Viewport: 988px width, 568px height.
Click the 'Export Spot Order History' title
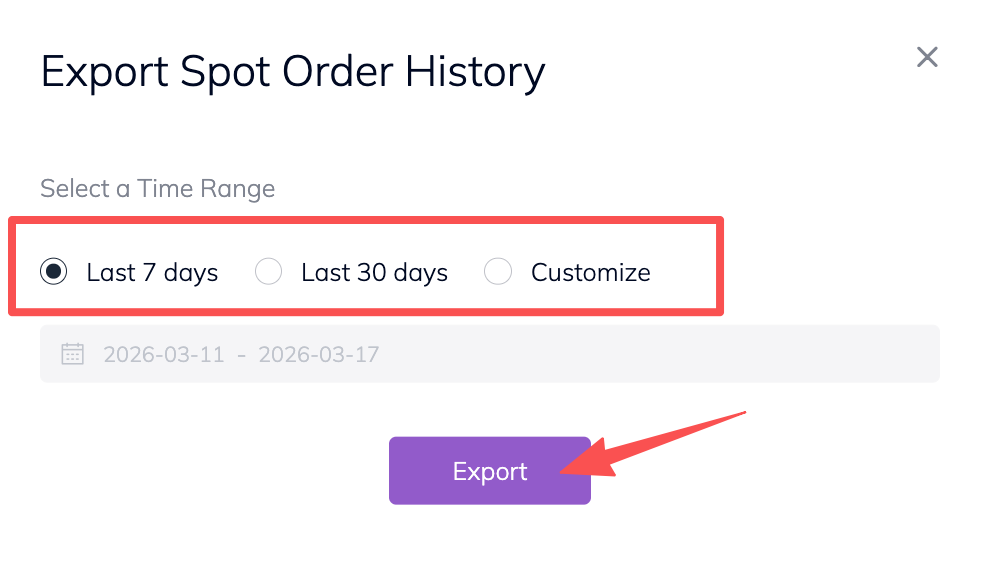click(x=293, y=72)
